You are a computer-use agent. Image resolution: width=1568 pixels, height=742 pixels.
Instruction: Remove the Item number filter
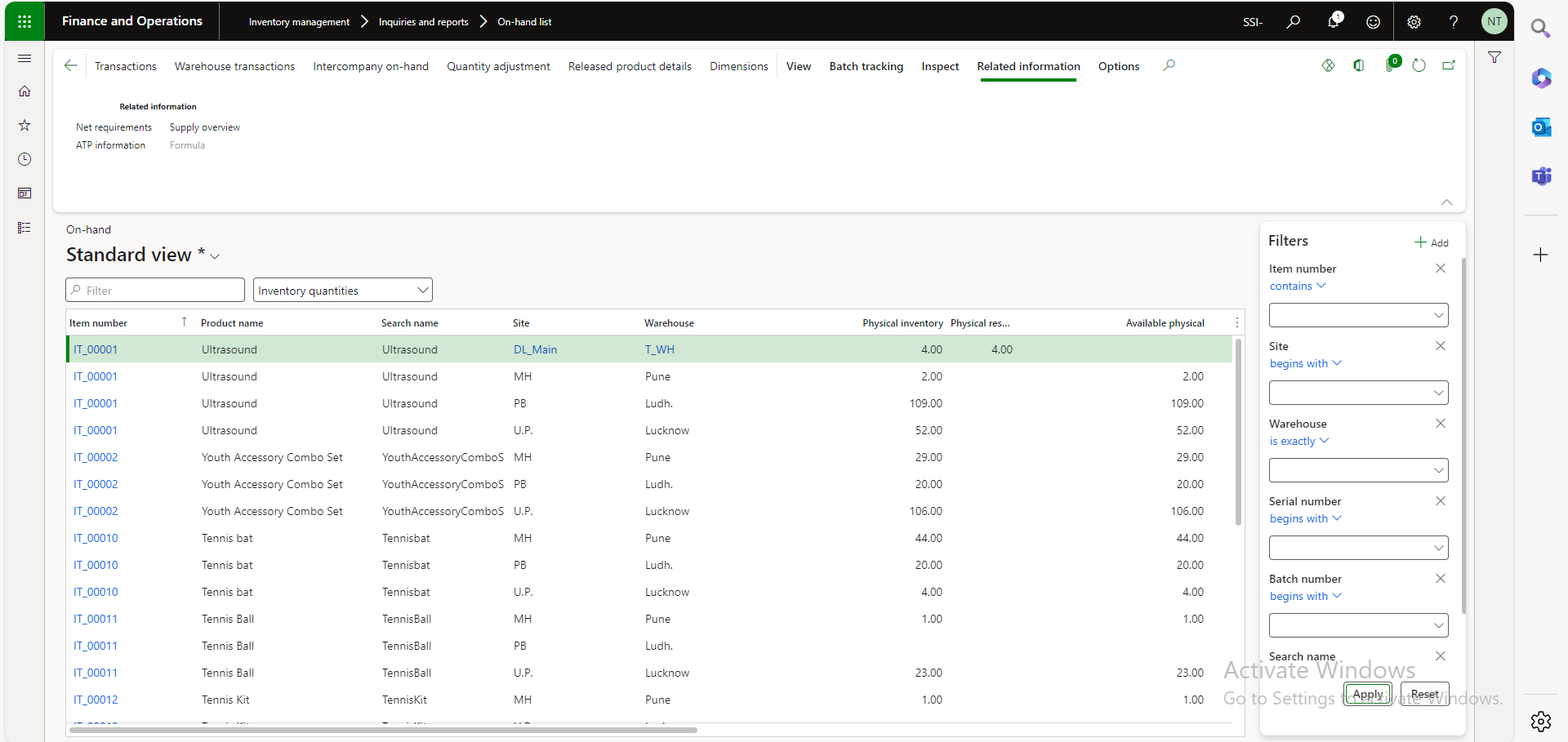point(1440,269)
